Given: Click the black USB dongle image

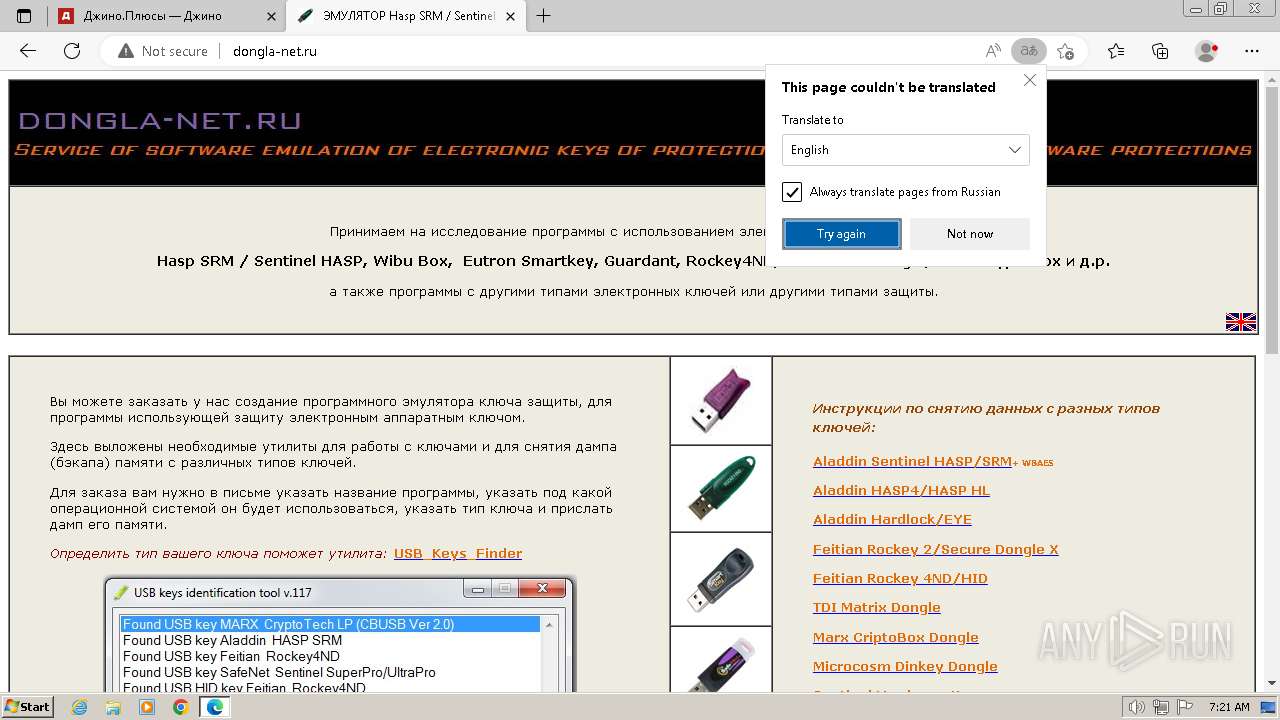Looking at the screenshot, I should coord(721,578).
